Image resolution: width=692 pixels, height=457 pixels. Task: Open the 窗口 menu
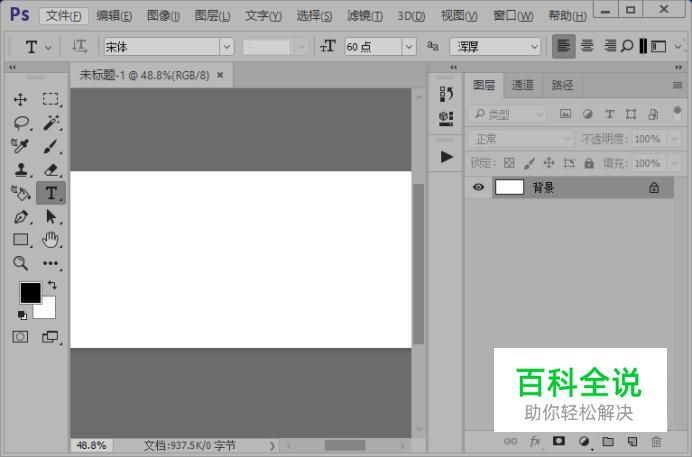513,16
